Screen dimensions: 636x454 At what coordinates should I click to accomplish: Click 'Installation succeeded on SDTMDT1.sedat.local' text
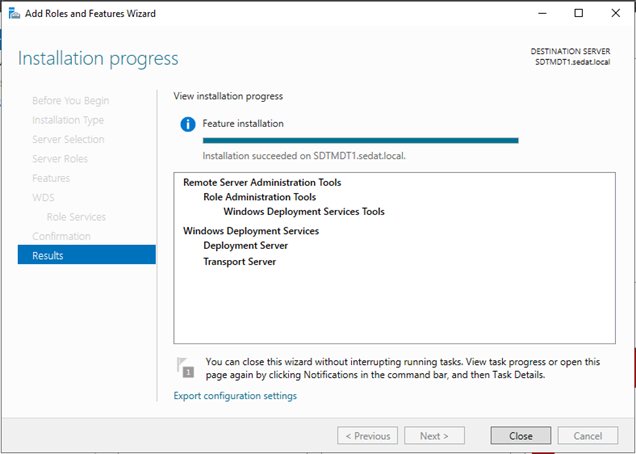[x=304, y=156]
